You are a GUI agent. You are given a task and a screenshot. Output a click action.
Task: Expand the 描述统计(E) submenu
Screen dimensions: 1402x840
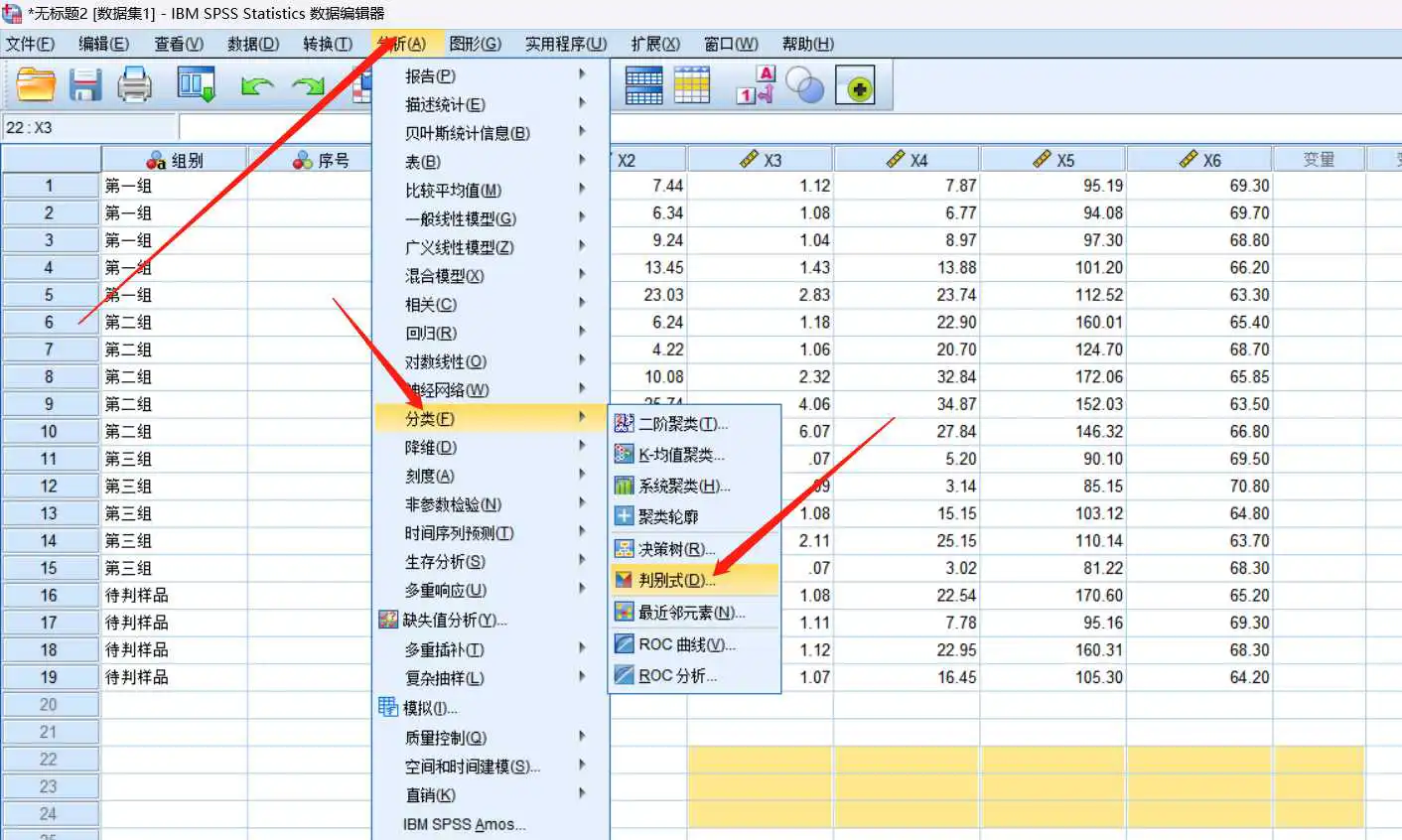(x=445, y=104)
